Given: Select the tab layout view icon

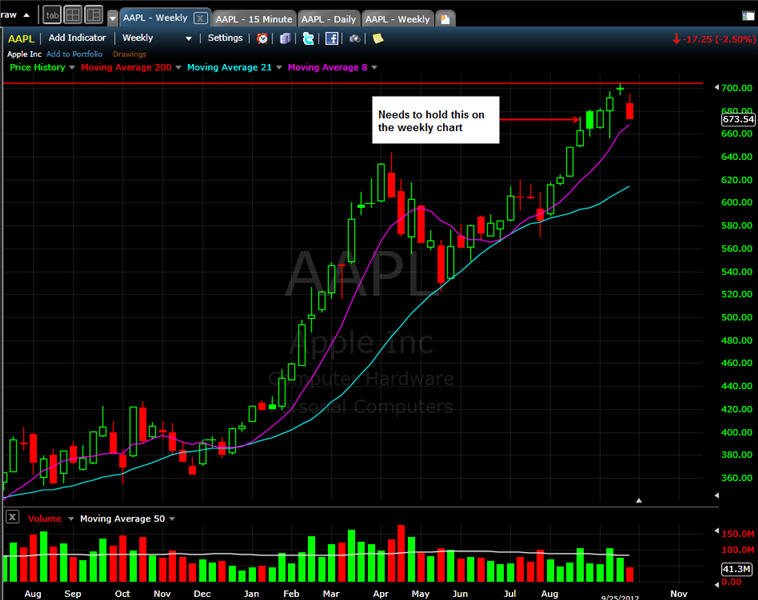Looking at the screenshot, I should pyautogui.click(x=52, y=15).
